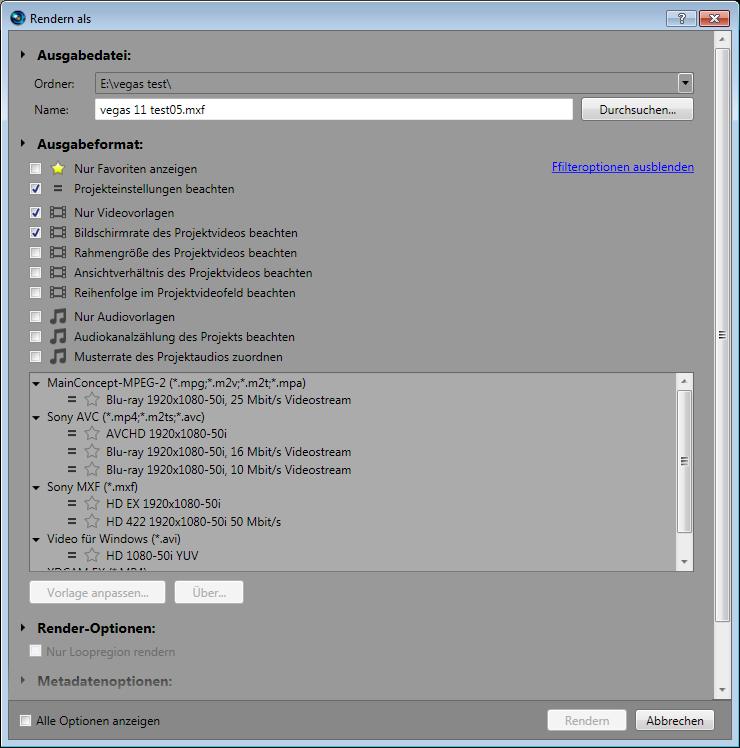Click the template list vertical scrollbar
Viewport: 740px width, 748px height.
pos(684,460)
